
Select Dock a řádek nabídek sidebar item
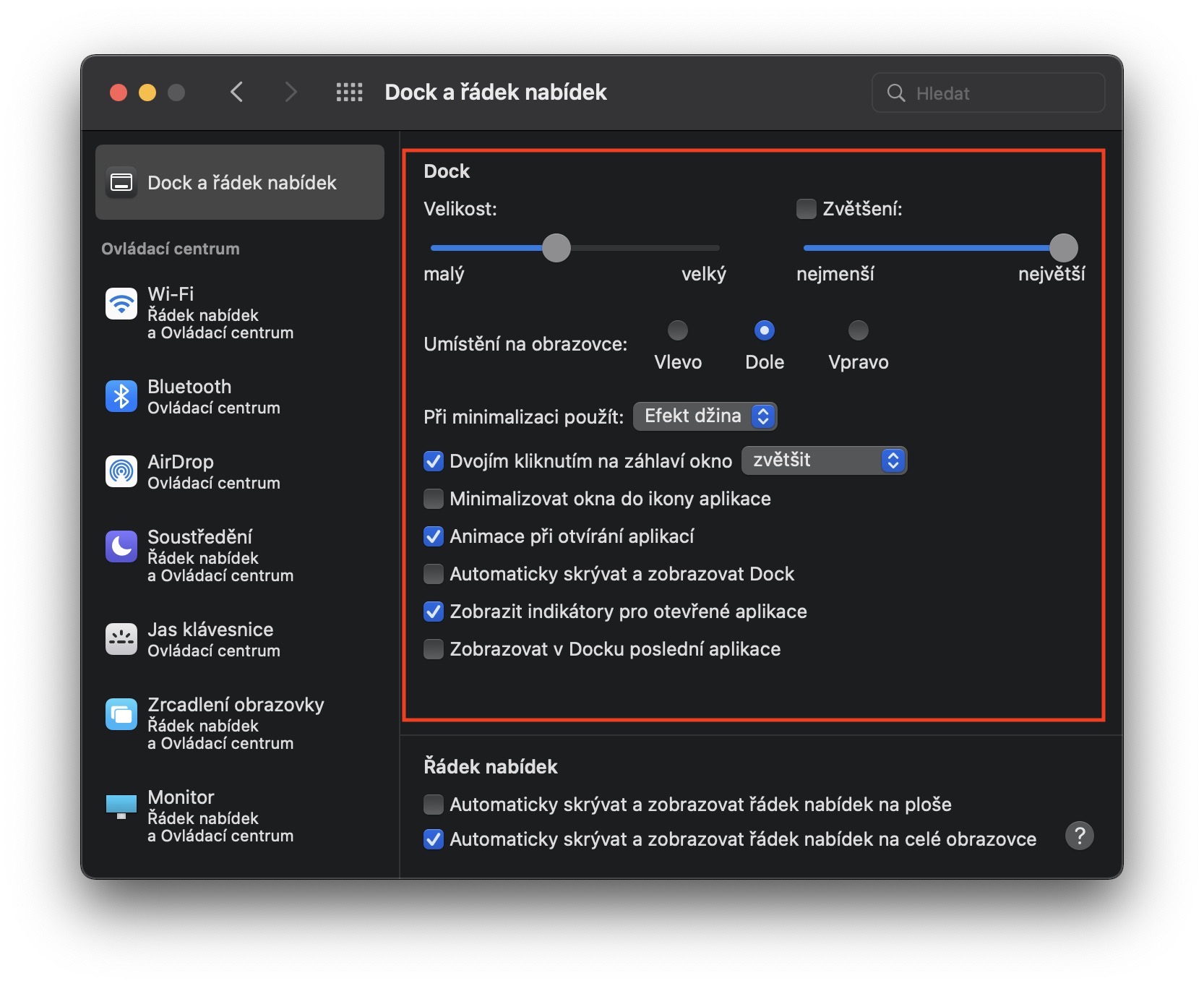click(x=240, y=182)
